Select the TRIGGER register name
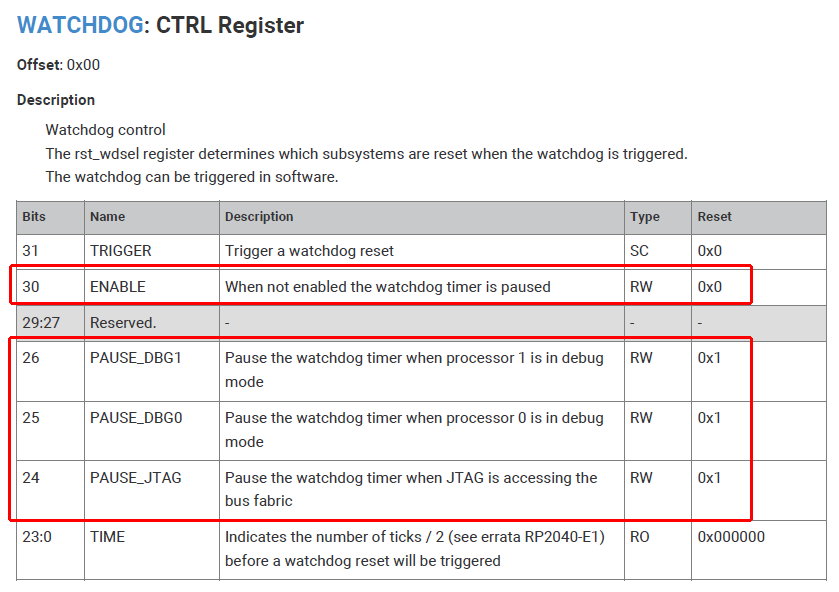Image resolution: width=839 pixels, height=592 pixels. tap(120, 250)
